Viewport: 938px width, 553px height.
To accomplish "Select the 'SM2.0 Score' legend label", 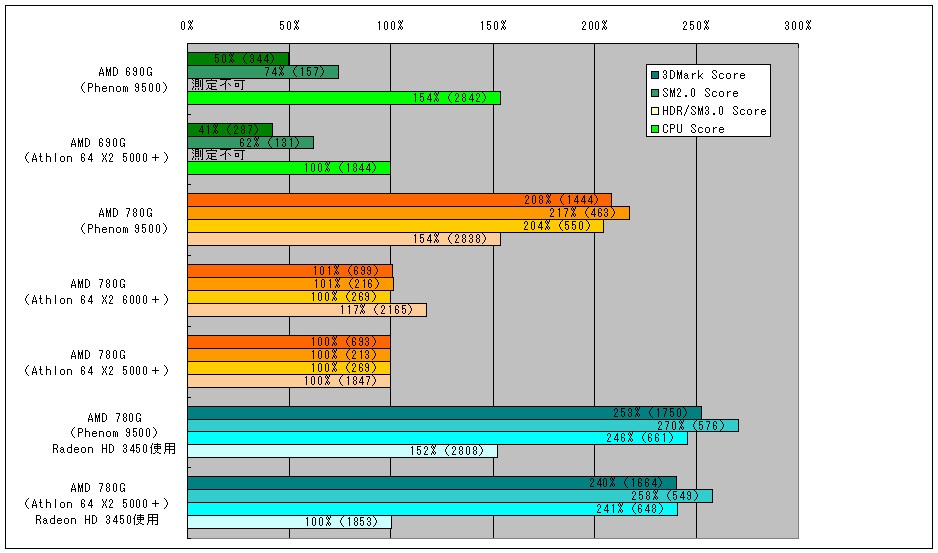I will click(700, 93).
